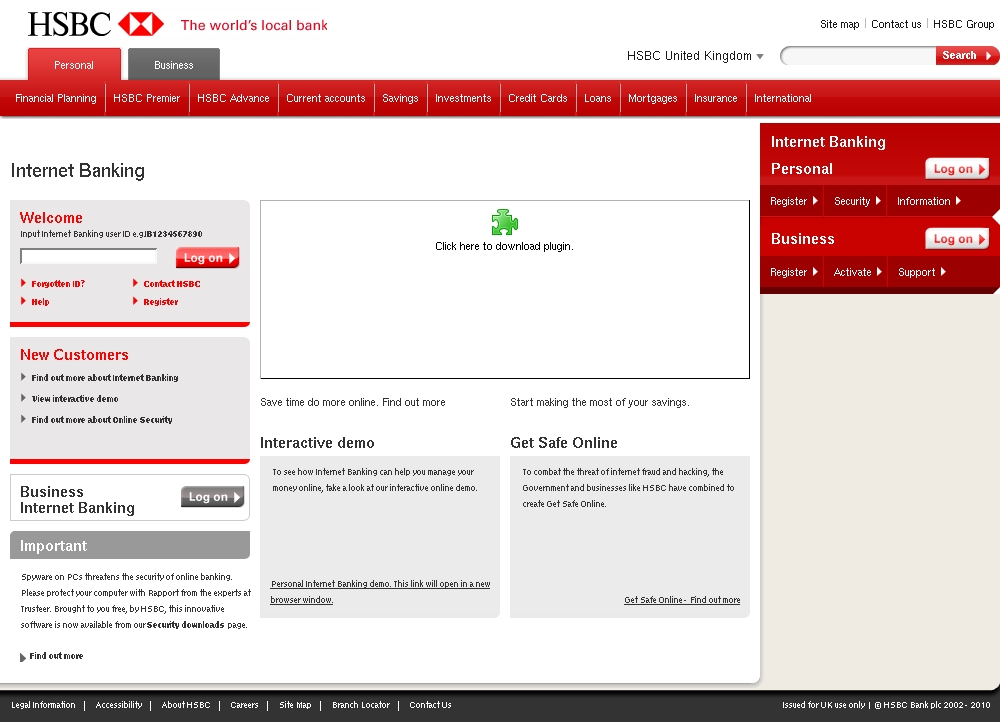Open Contact Us in the footer
This screenshot has height=722, width=1000.
click(x=430, y=705)
